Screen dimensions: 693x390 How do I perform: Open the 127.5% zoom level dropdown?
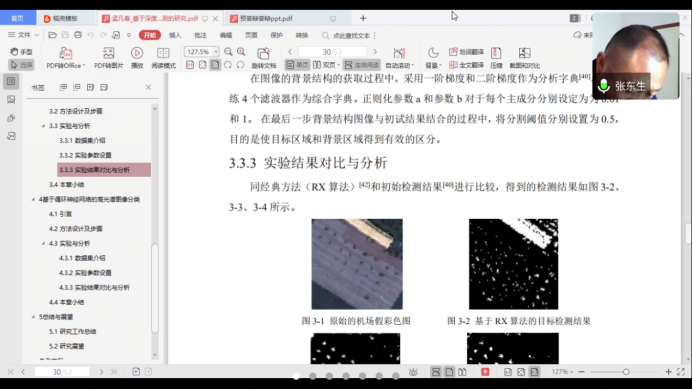click(216, 52)
